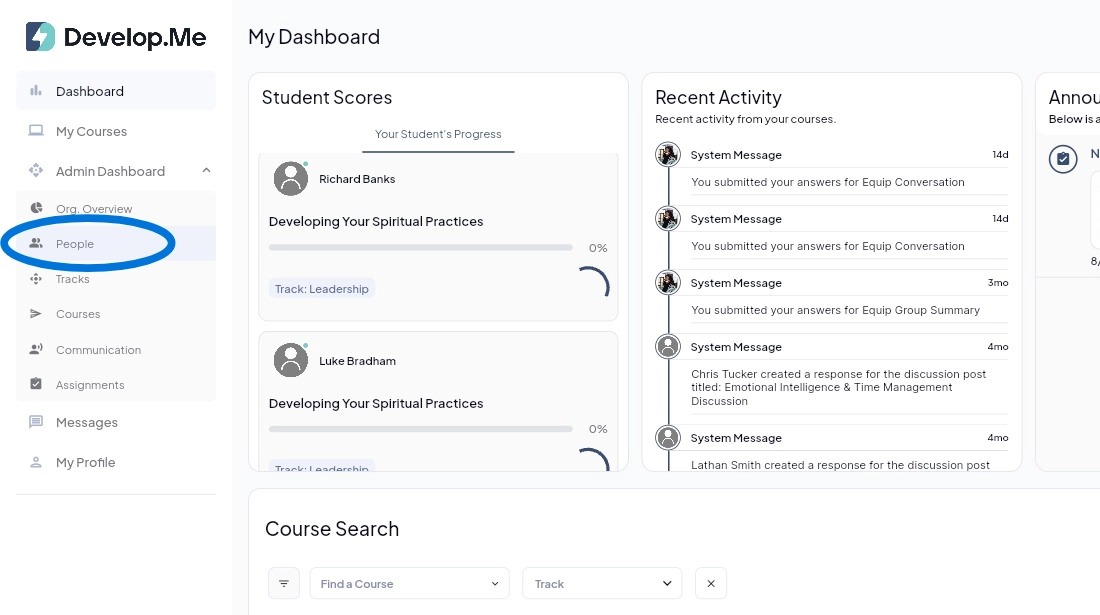Select the Your Student's Progress tab
The width and height of the screenshot is (1100, 615).
pos(438,134)
